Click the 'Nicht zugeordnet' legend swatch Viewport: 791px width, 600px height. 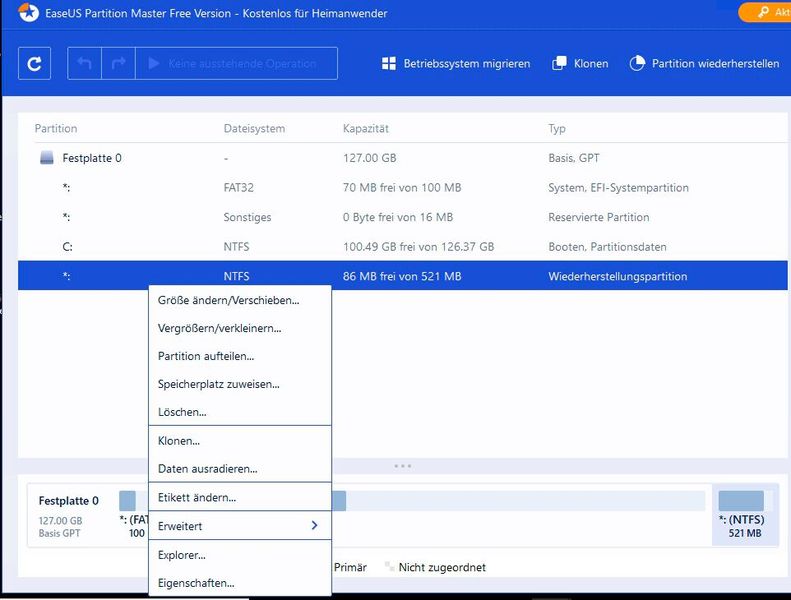(389, 567)
